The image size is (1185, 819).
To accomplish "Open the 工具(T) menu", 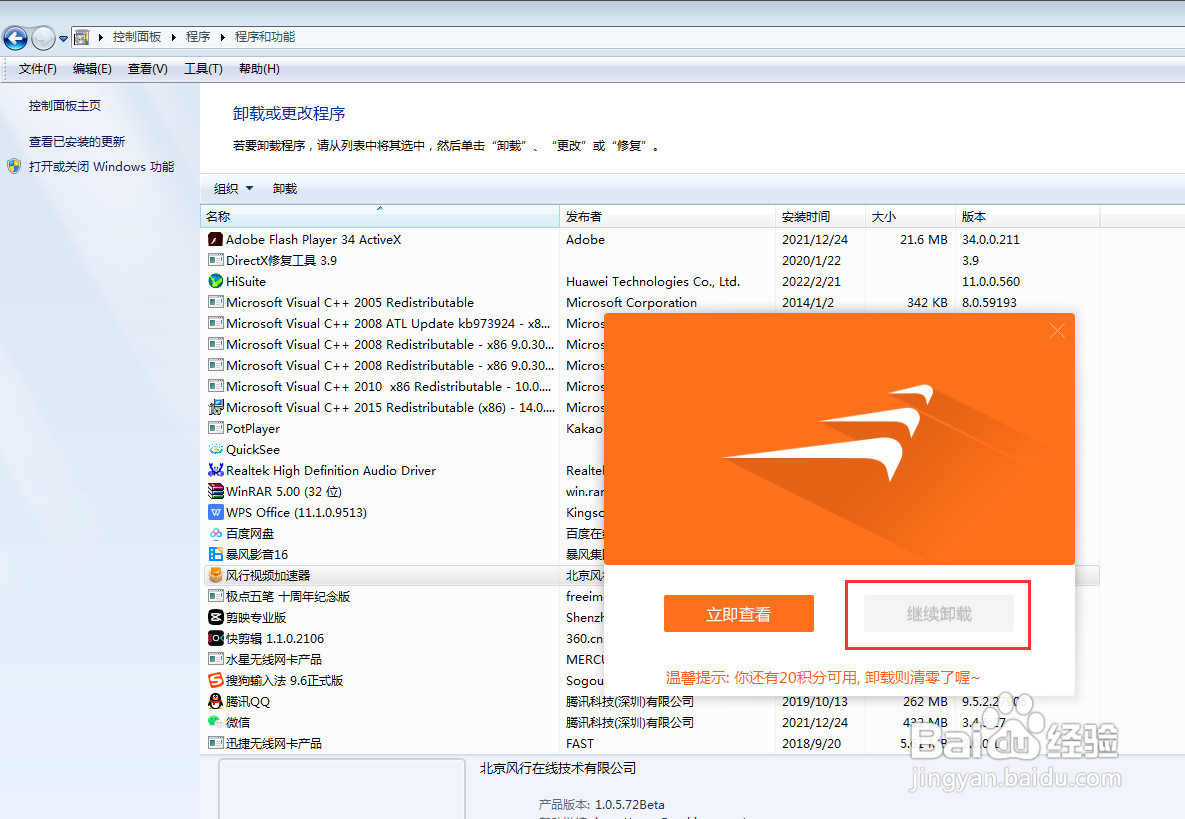I will pyautogui.click(x=203, y=69).
